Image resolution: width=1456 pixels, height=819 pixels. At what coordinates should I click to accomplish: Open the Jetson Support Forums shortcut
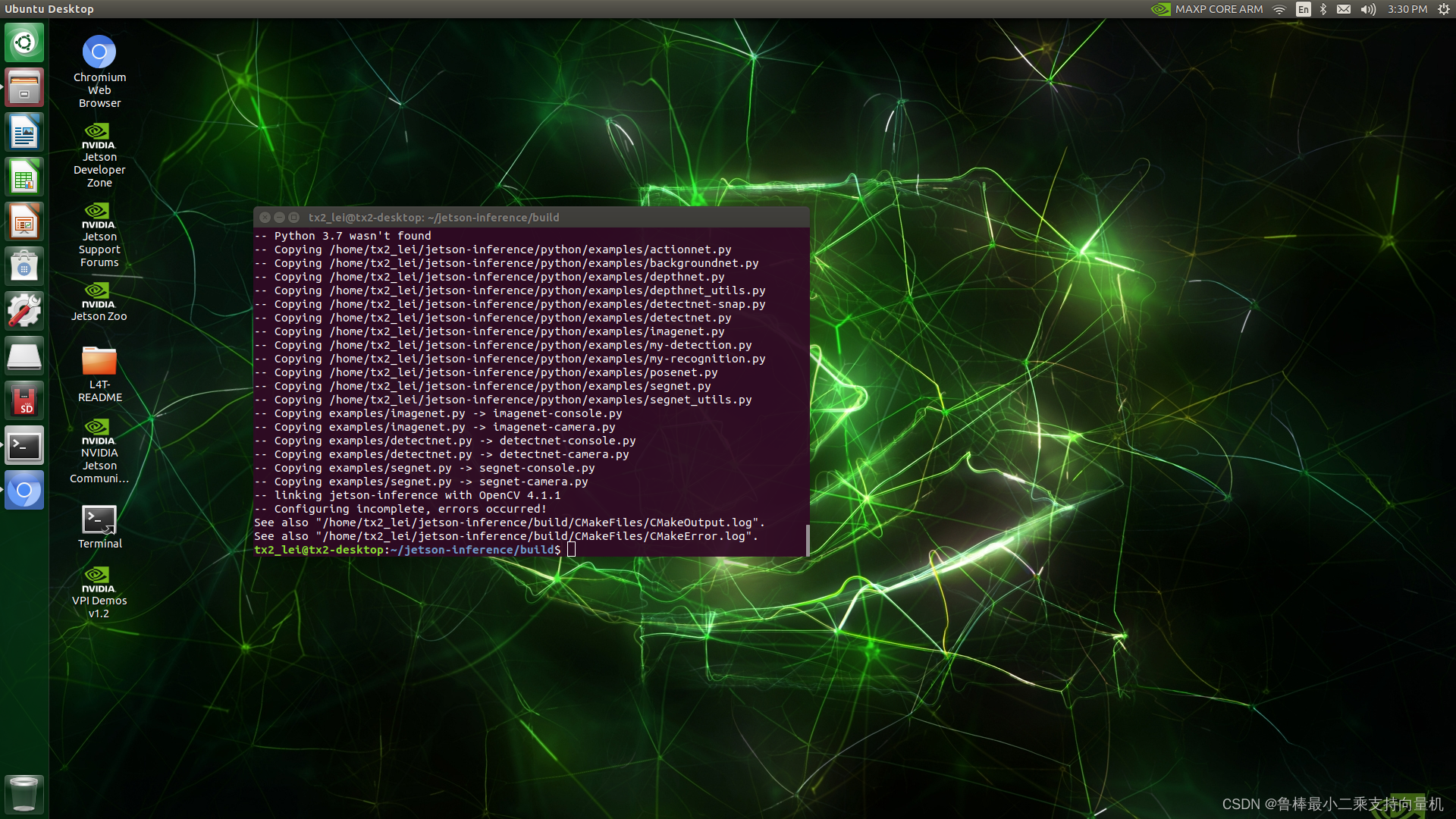pyautogui.click(x=99, y=216)
